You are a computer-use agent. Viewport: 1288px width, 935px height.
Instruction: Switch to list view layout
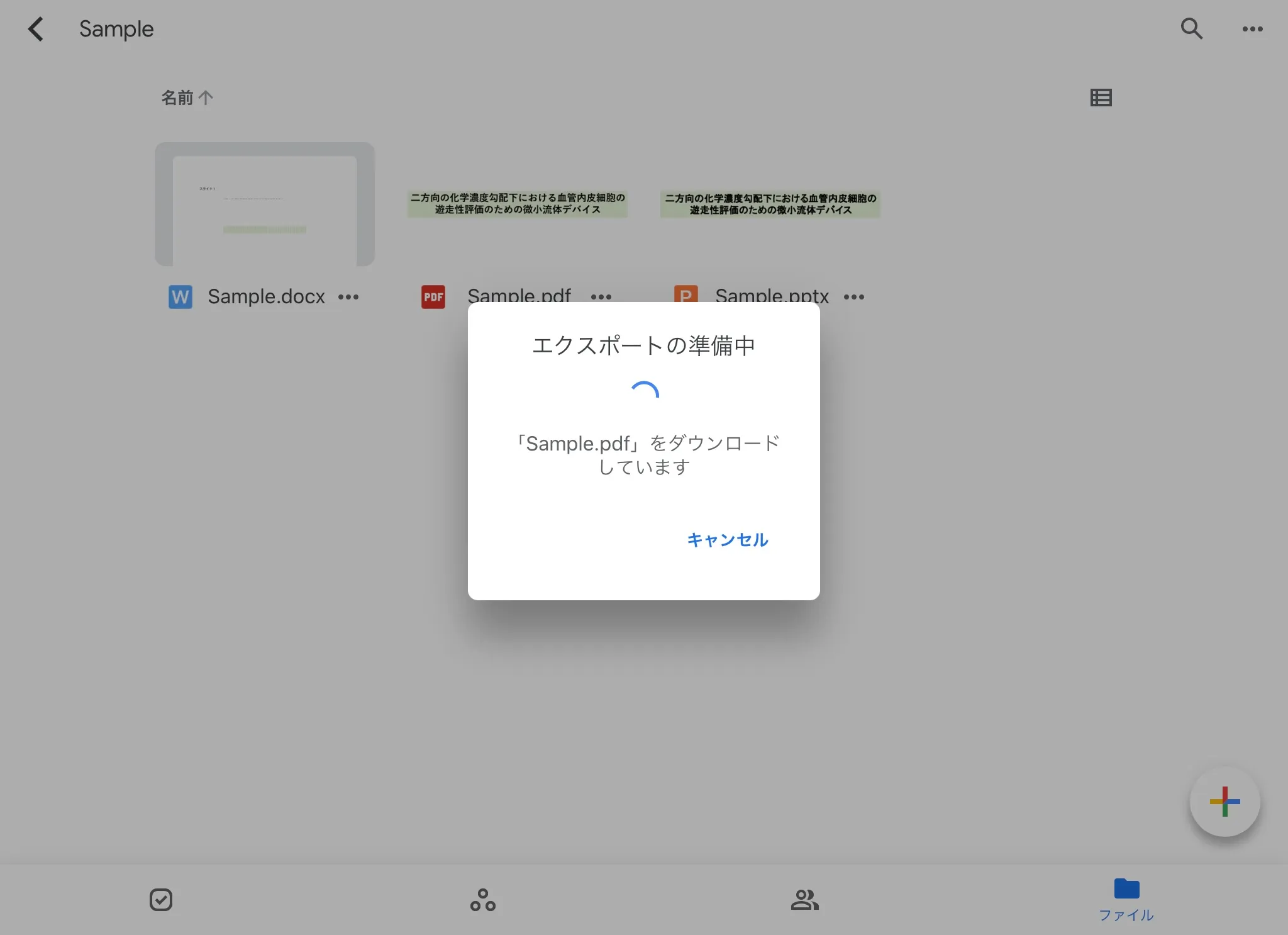click(x=1101, y=98)
